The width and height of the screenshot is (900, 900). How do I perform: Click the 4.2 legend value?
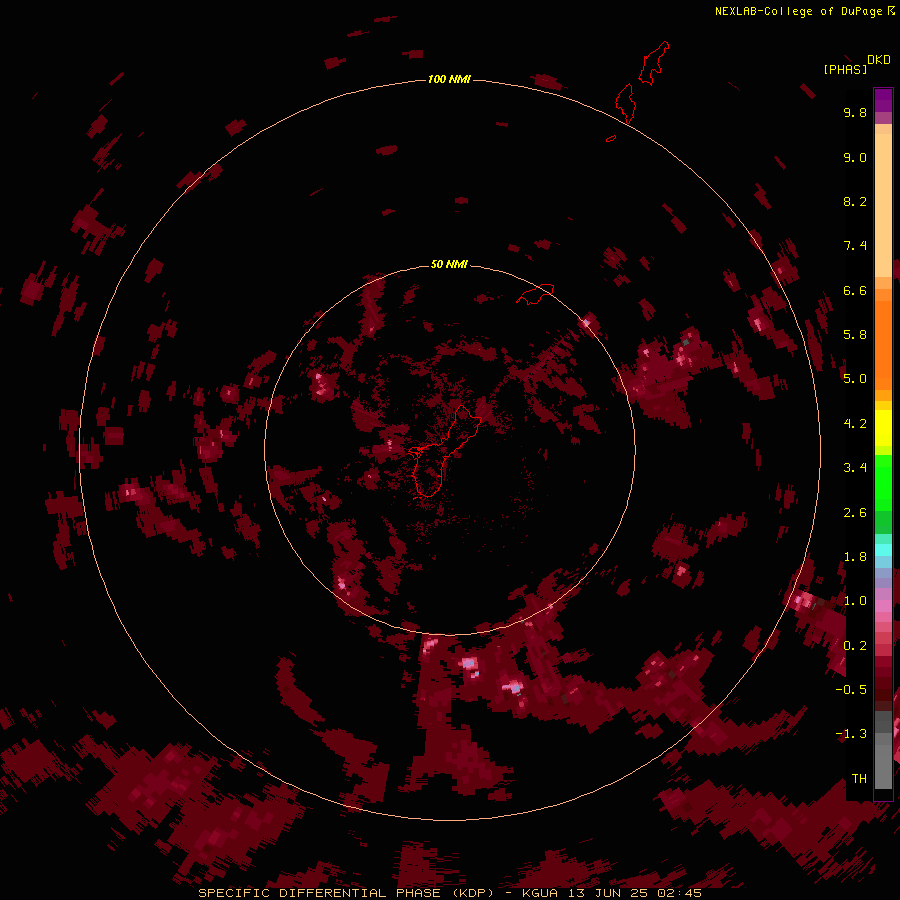point(855,424)
